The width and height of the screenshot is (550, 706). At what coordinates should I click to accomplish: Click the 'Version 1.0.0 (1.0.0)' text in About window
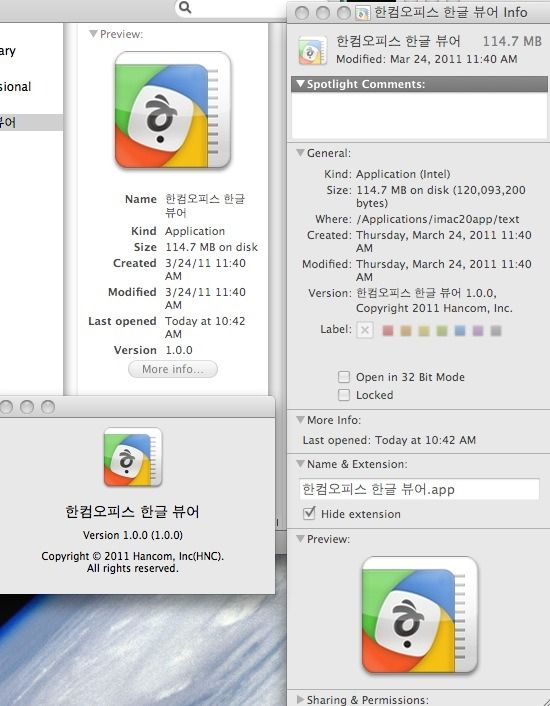click(x=133, y=535)
